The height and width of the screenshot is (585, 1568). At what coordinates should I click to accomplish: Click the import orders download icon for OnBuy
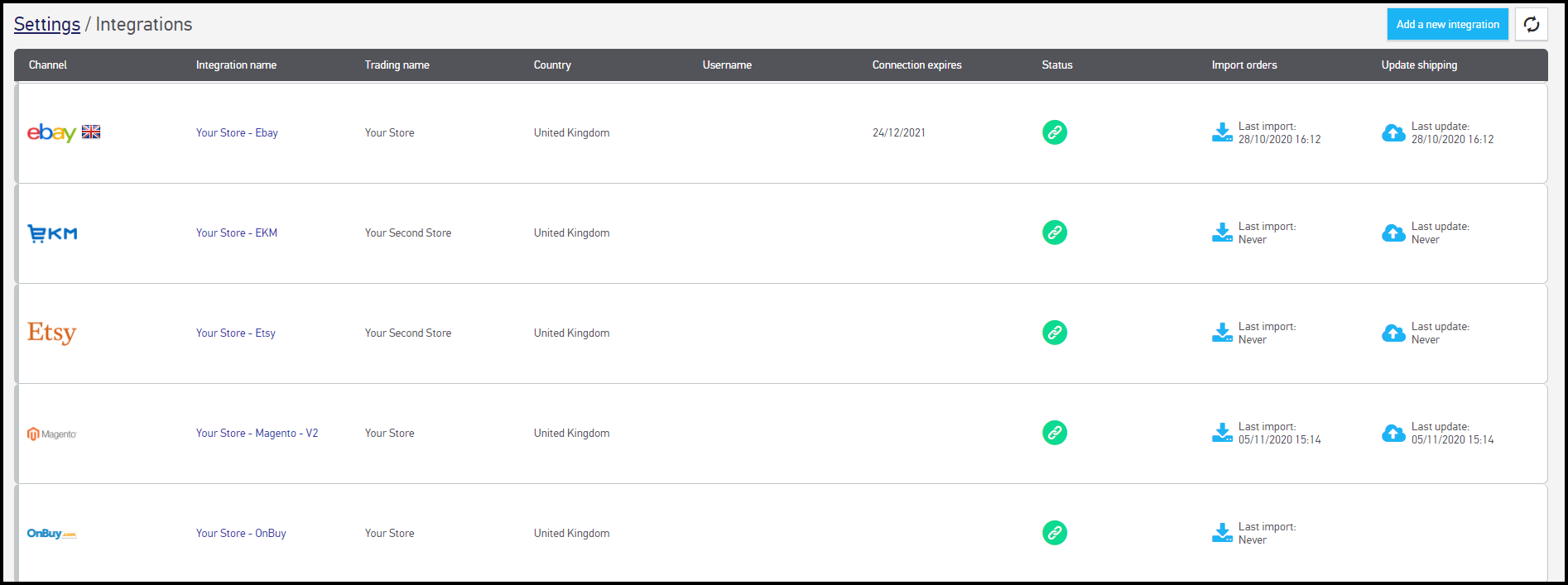[1222, 533]
